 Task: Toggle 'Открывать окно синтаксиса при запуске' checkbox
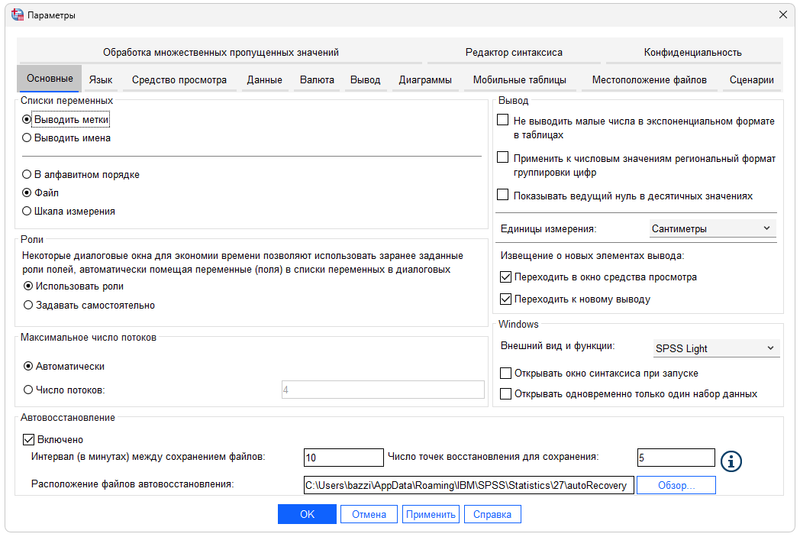(506, 373)
